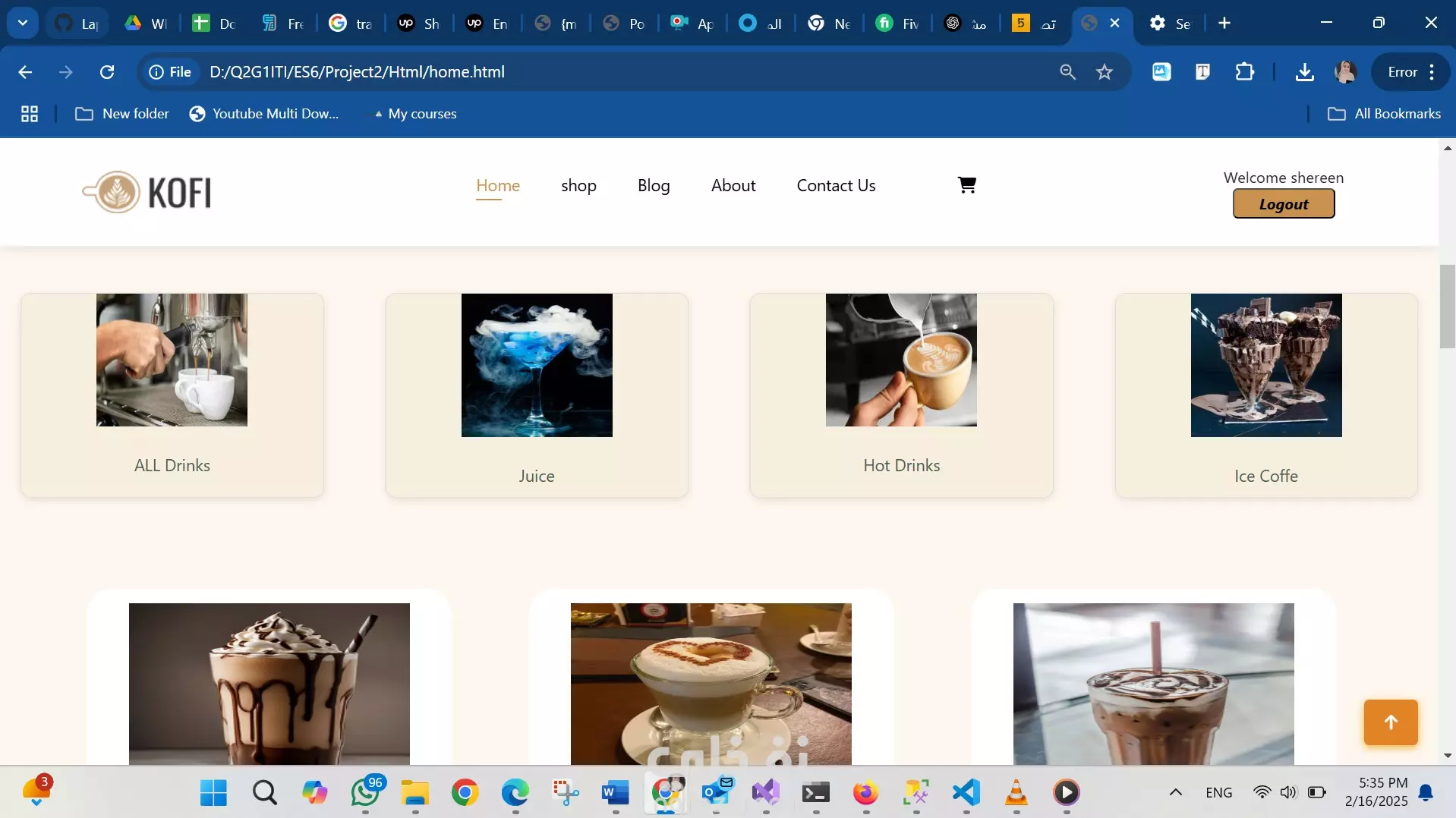Image resolution: width=1456 pixels, height=818 pixels.
Task: Click the chocolate frappe product image
Action: point(269,684)
